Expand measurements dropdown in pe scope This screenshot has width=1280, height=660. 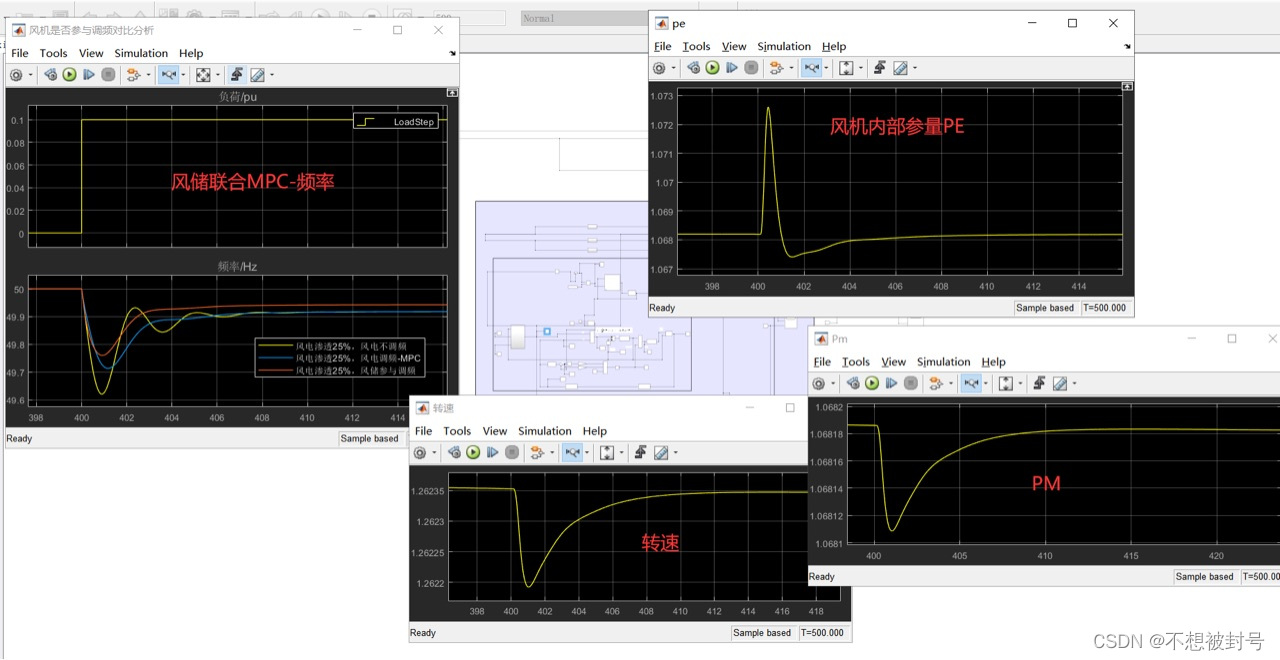915,68
